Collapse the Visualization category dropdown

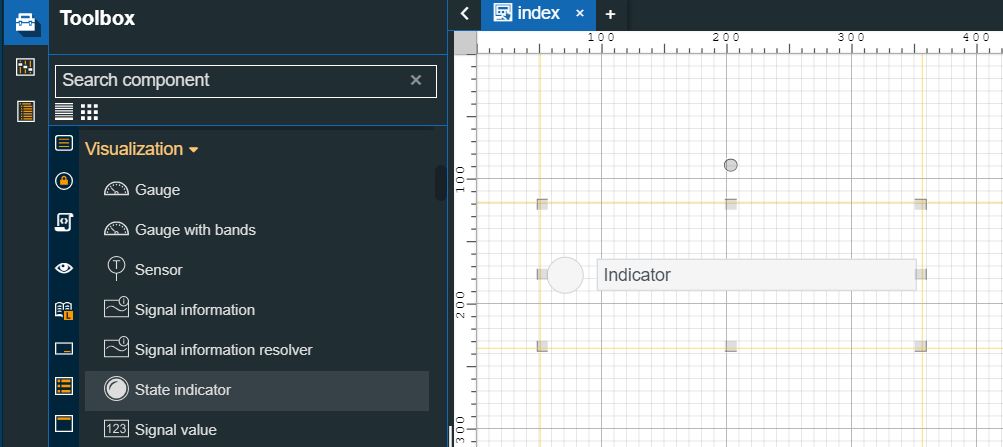click(x=142, y=149)
